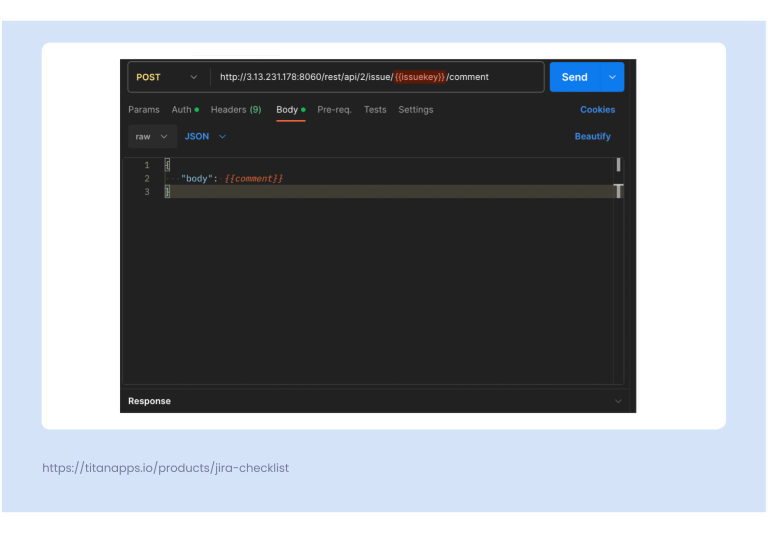Viewport: 768px width, 533px height.
Task: Open the Cookies link
Action: tap(597, 110)
